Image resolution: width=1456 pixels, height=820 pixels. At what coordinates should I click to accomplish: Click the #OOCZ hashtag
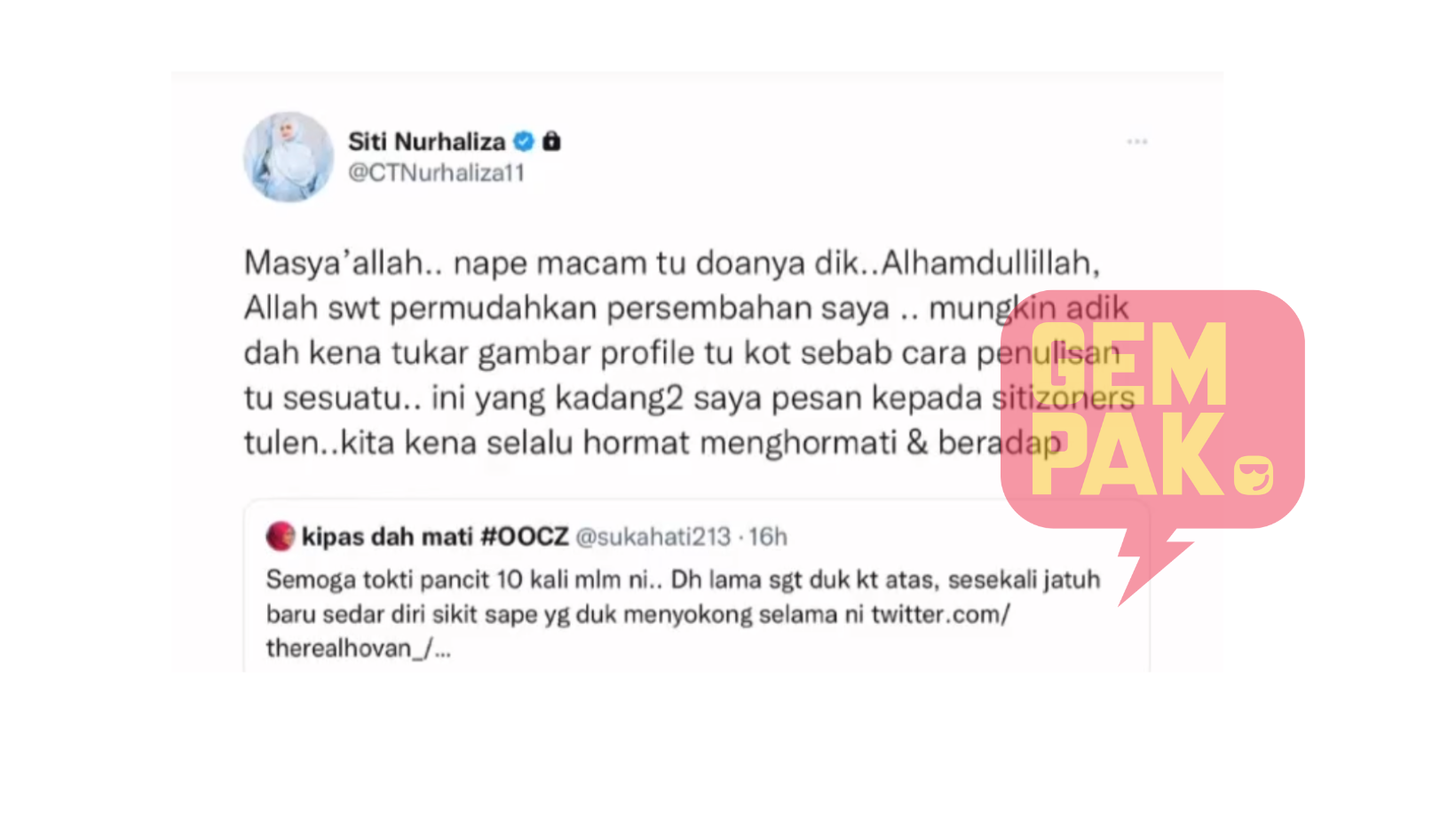tap(525, 537)
